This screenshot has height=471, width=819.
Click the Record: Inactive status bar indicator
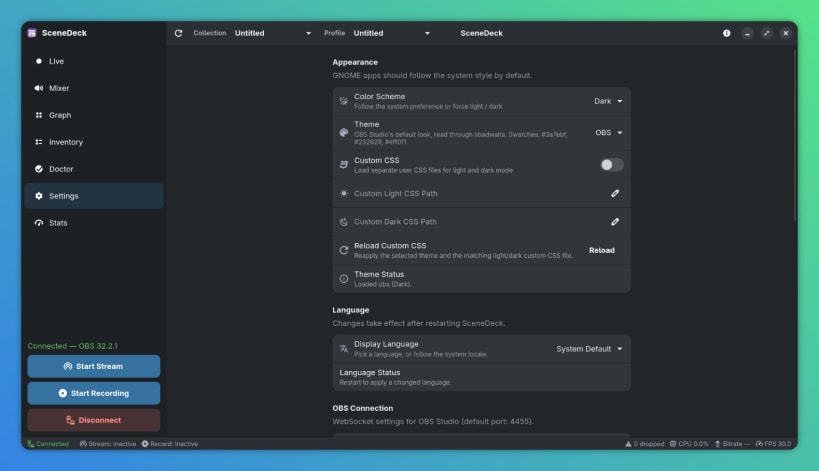(x=170, y=444)
